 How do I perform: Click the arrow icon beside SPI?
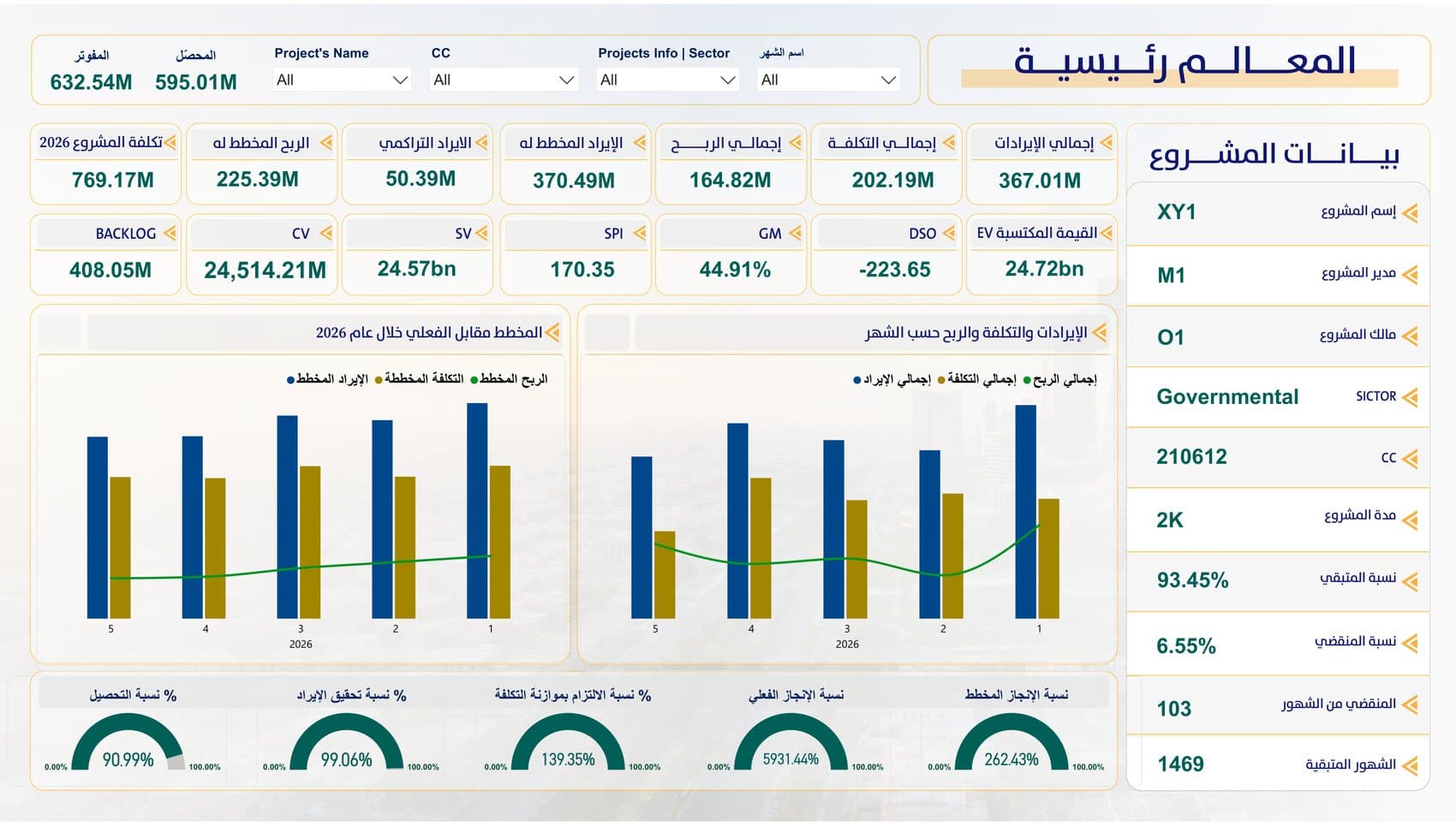pyautogui.click(x=640, y=233)
